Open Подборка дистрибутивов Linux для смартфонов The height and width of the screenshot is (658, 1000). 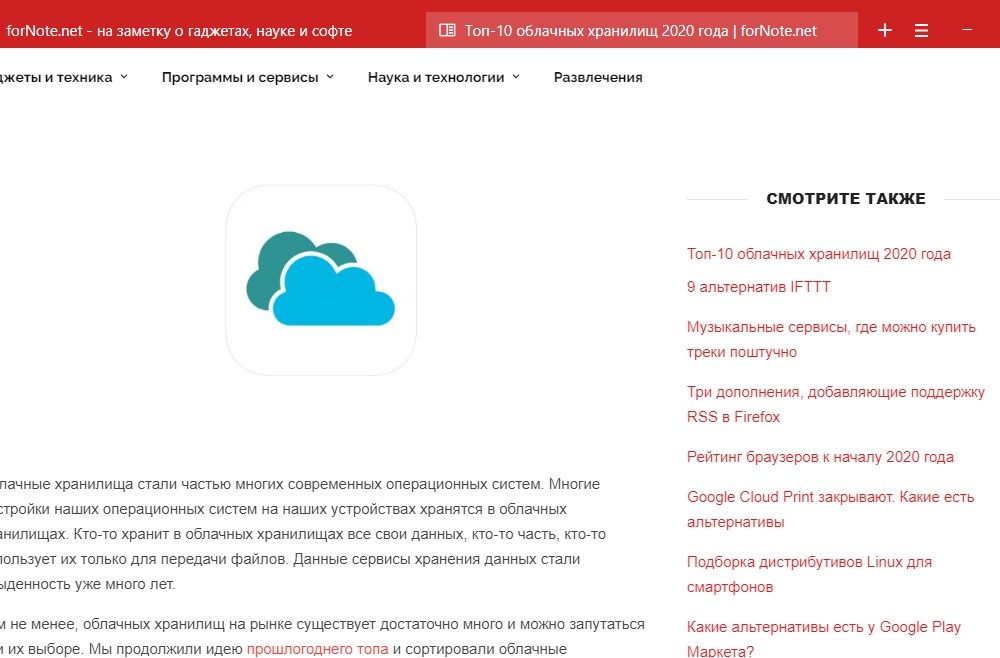tap(808, 562)
